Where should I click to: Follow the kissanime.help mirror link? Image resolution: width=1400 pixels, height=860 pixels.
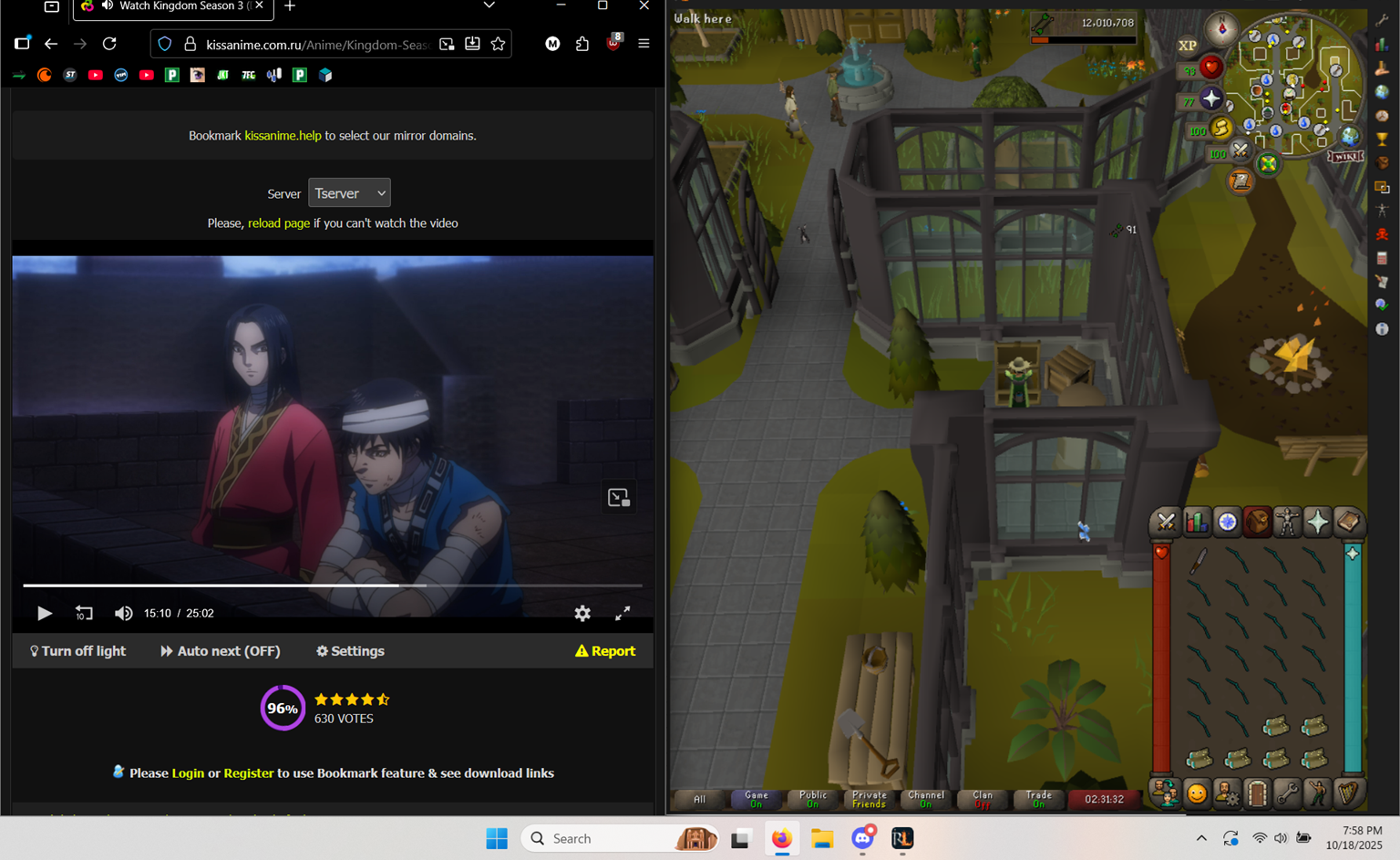283,136
